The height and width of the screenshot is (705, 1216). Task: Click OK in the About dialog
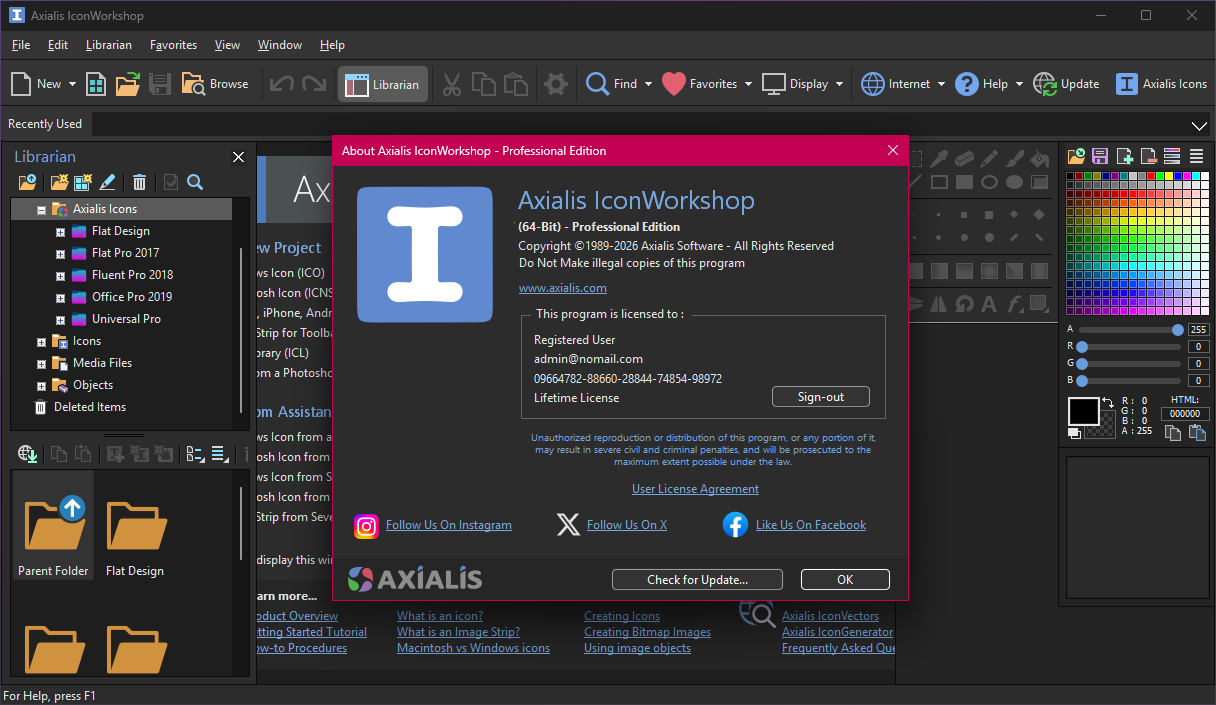[x=845, y=579]
